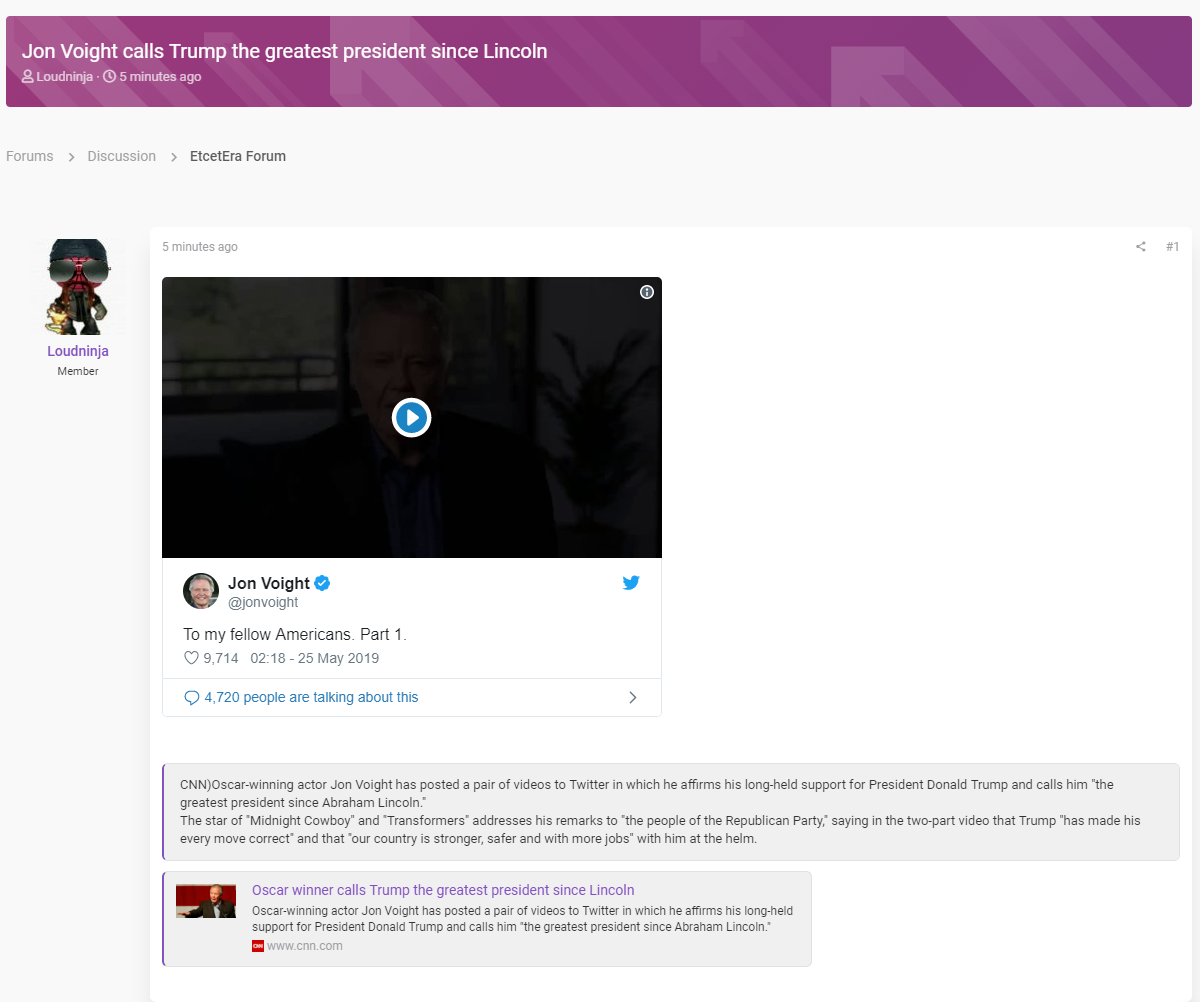This screenshot has width=1200, height=1002.
Task: Open Loudninja link in thread header
Action: tap(64, 77)
